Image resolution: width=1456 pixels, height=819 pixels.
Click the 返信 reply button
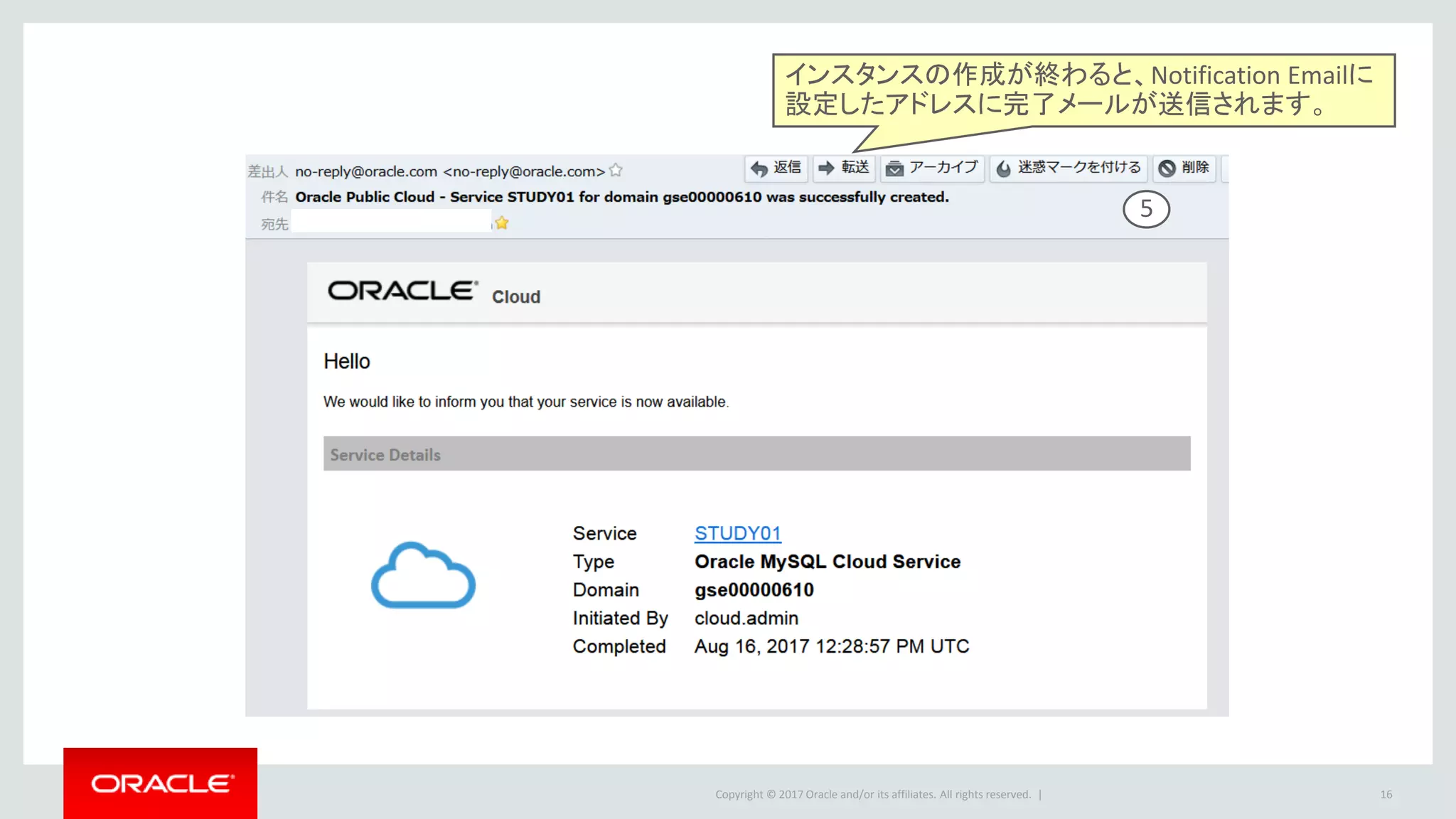[x=776, y=168]
